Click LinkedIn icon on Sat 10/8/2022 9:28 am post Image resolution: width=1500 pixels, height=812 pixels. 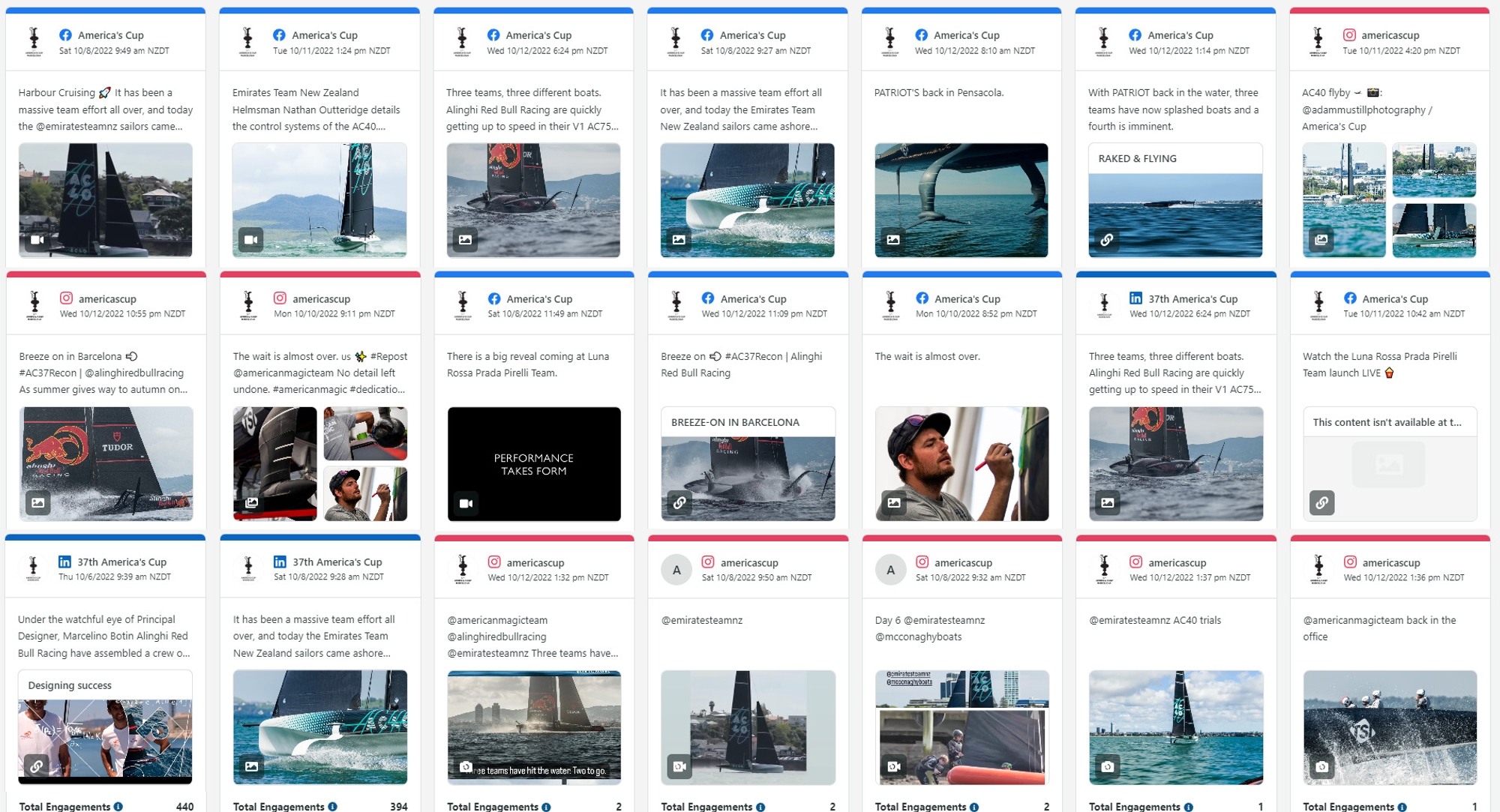tap(280, 562)
